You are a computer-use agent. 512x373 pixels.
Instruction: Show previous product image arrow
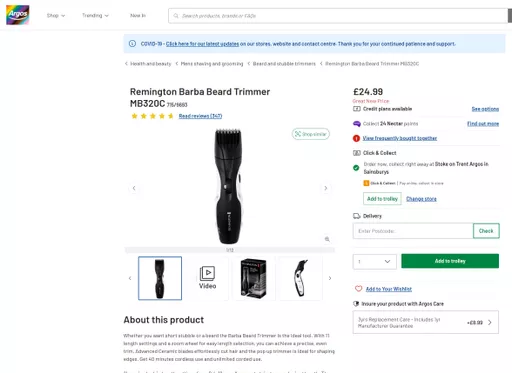(x=134, y=188)
